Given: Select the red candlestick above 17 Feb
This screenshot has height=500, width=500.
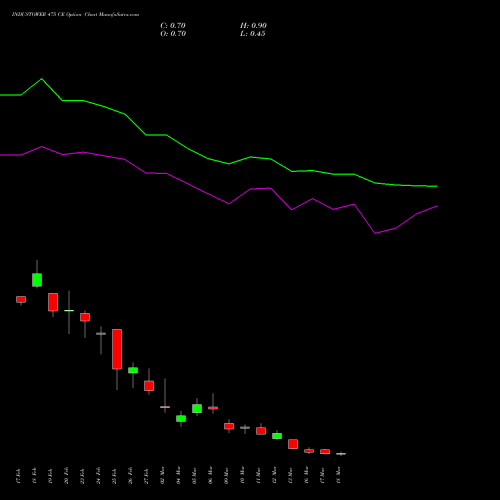Looking at the screenshot, I should click(21, 299).
